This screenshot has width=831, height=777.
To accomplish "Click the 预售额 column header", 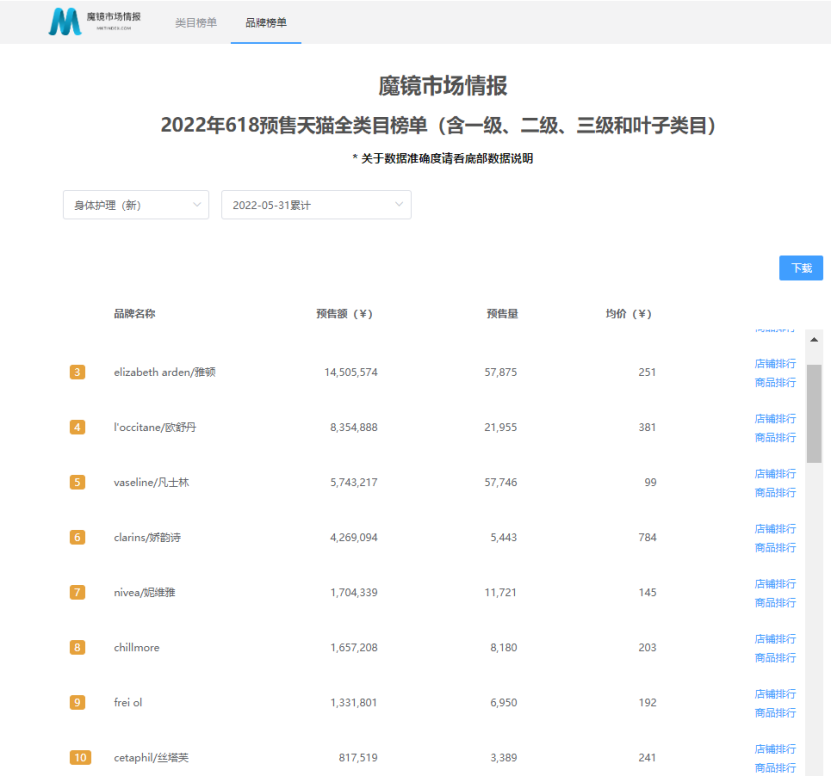I will [345, 313].
